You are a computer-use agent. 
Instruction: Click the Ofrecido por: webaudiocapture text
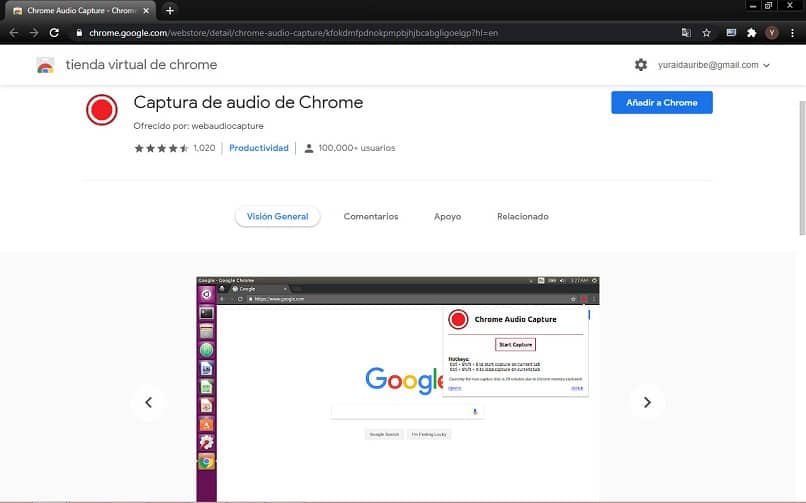pyautogui.click(x=198, y=126)
